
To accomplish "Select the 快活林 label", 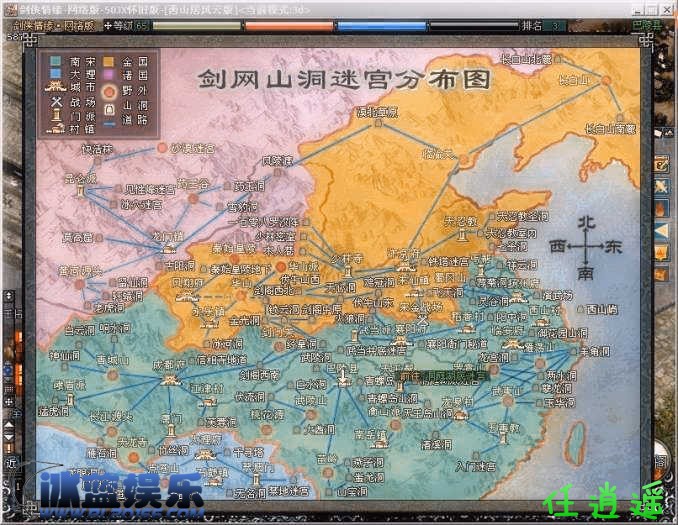I will pyautogui.click(x=97, y=150).
